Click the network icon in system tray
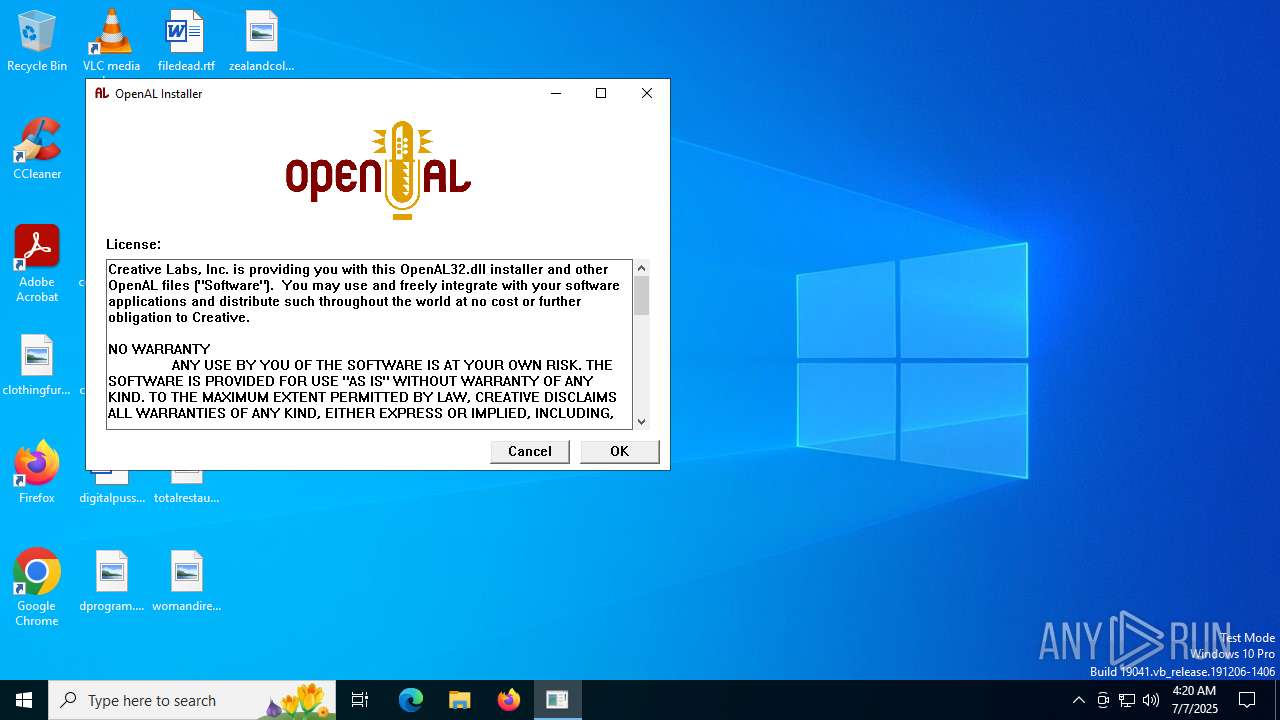 (1127, 700)
